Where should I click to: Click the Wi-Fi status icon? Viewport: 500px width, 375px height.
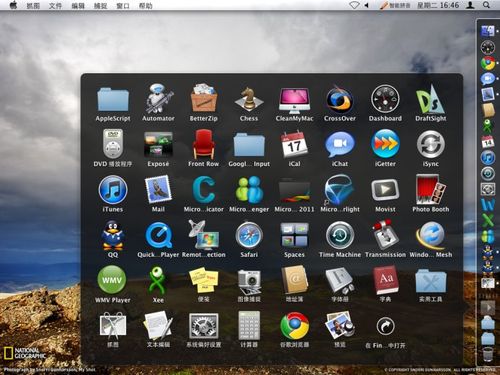[354, 5]
